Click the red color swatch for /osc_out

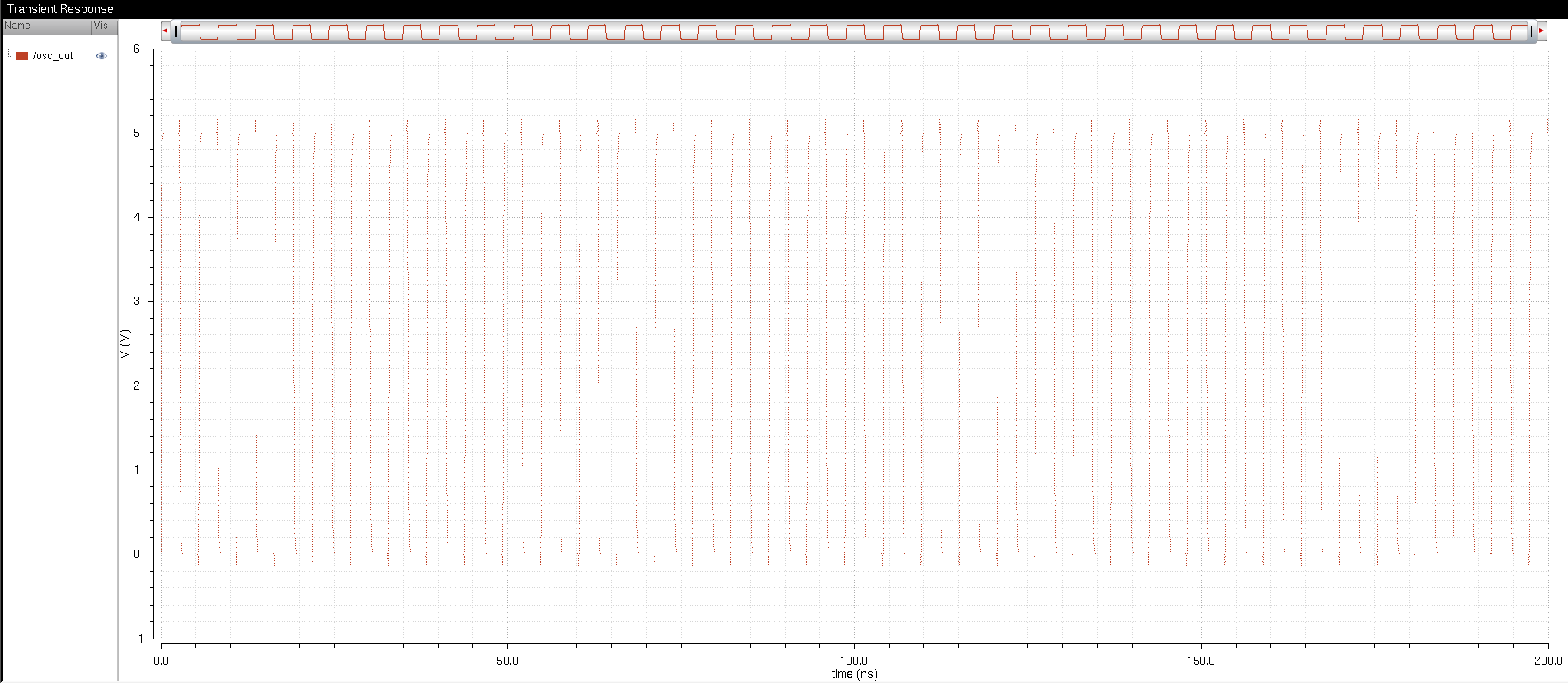point(22,56)
